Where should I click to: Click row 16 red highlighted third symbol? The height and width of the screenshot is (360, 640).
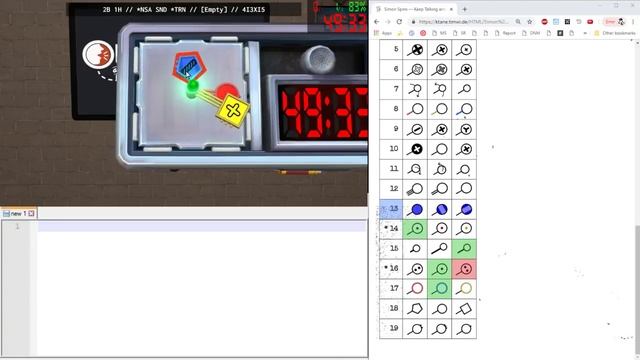point(464,269)
